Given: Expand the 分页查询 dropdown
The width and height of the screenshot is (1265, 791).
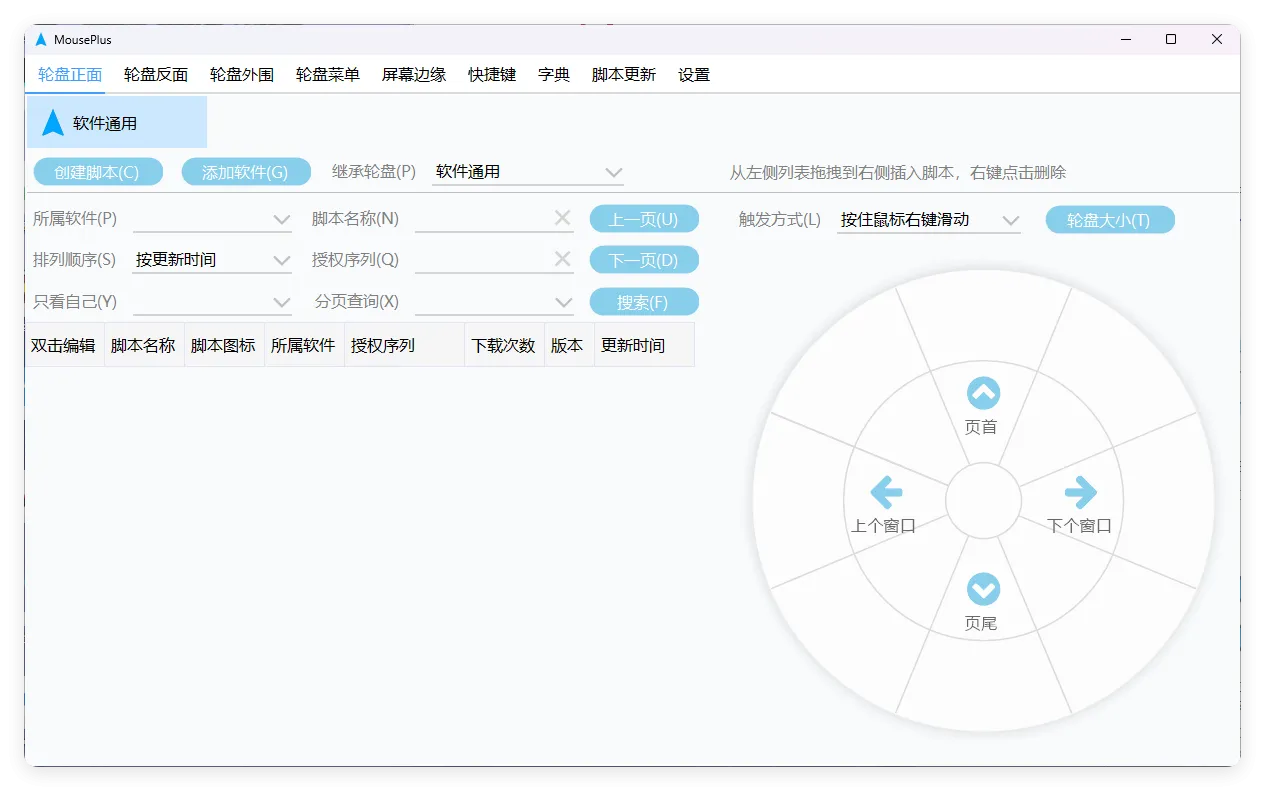Looking at the screenshot, I should tap(563, 301).
